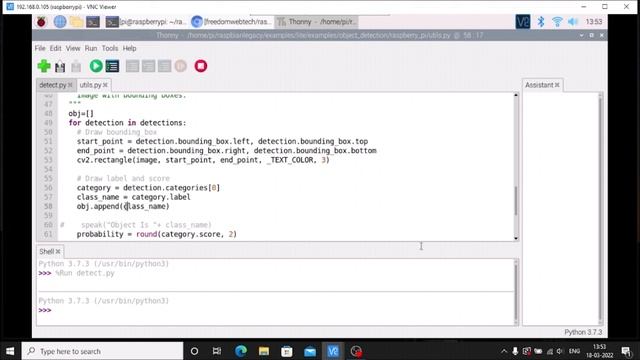Launch Microsoft Edge from Windows taskbar
640x360 pixels.
click(x=241, y=351)
